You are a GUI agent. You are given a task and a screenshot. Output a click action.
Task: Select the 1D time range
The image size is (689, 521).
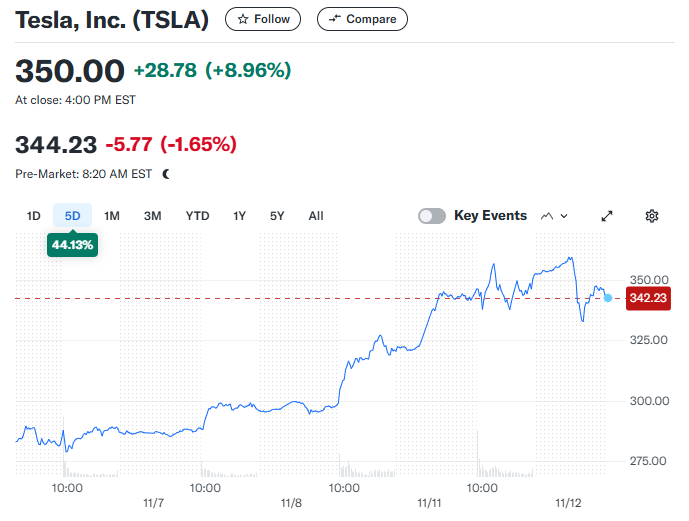pyautogui.click(x=33, y=216)
